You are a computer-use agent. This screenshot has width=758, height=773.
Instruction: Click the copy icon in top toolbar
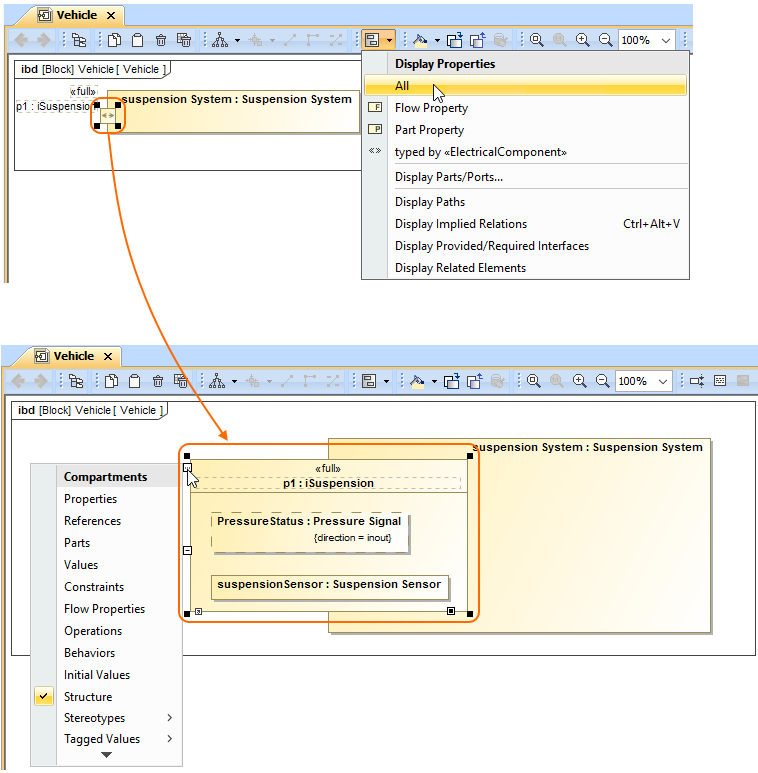pyautogui.click(x=114, y=40)
